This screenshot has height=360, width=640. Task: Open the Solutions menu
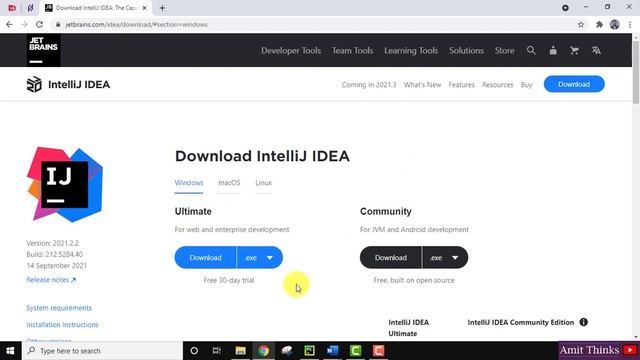pyautogui.click(x=466, y=51)
